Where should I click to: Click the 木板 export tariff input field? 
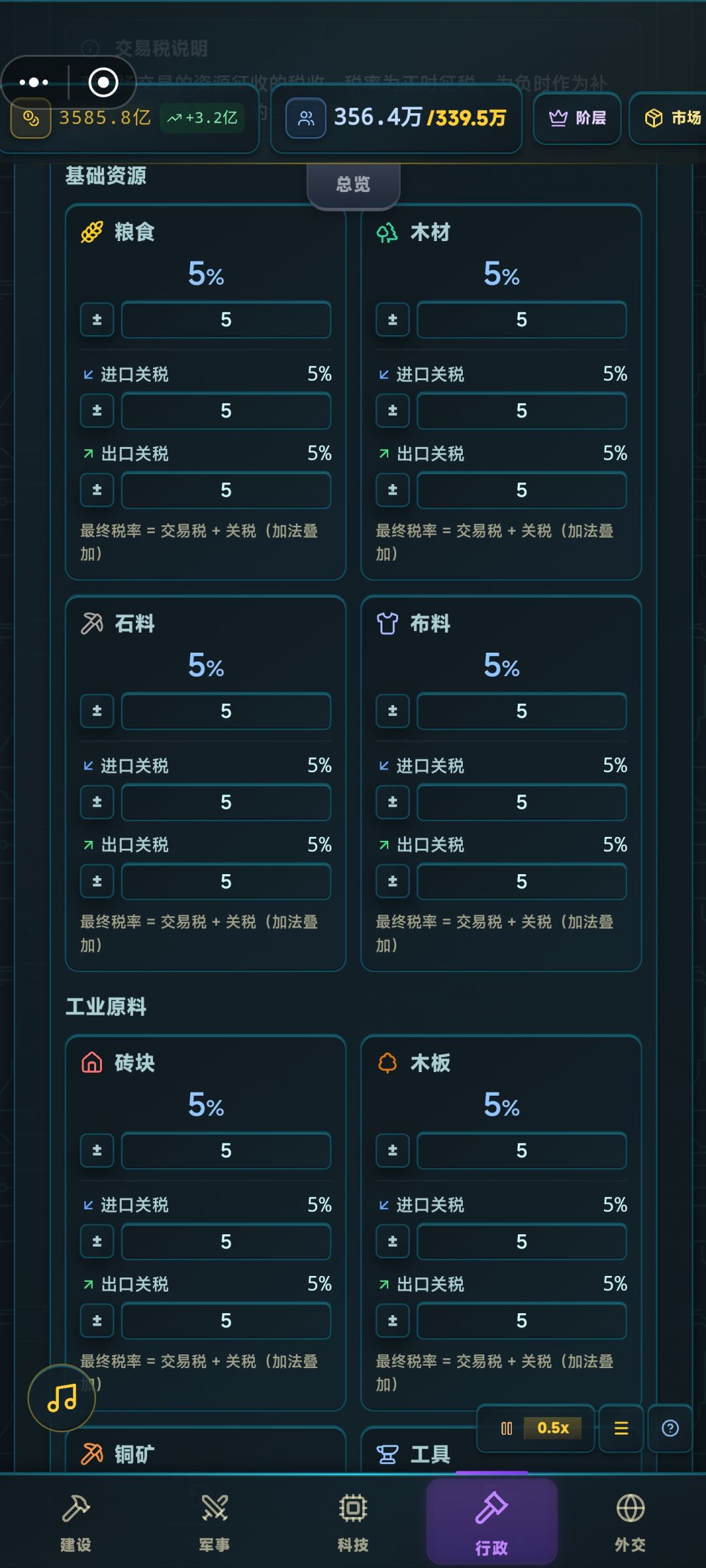(521, 1320)
